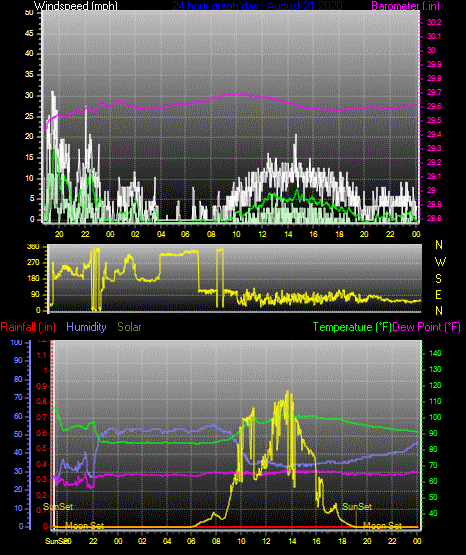Select the 06 hour label under windspeed chart
The width and height of the screenshot is (466, 555).
[x=185, y=234]
